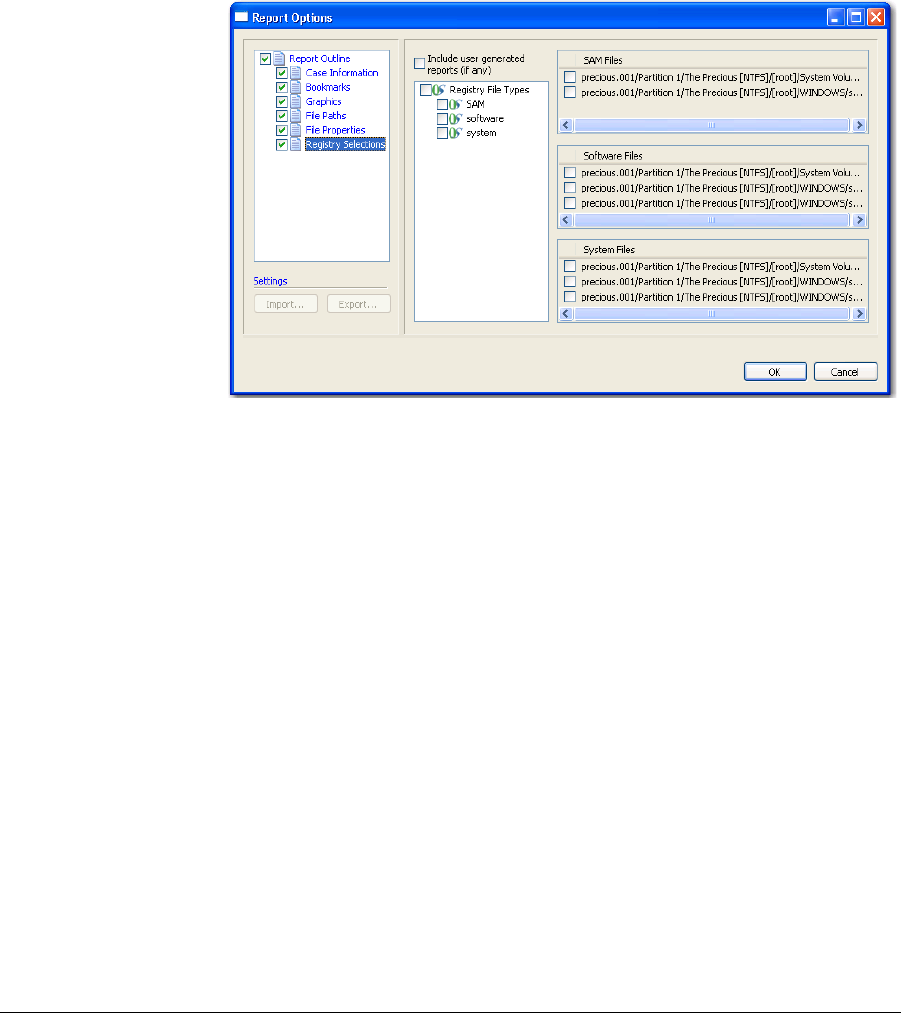Viewport: 901px width, 1013px height.
Task: Uncheck the Bookmarks checkbox
Action: [x=282, y=87]
